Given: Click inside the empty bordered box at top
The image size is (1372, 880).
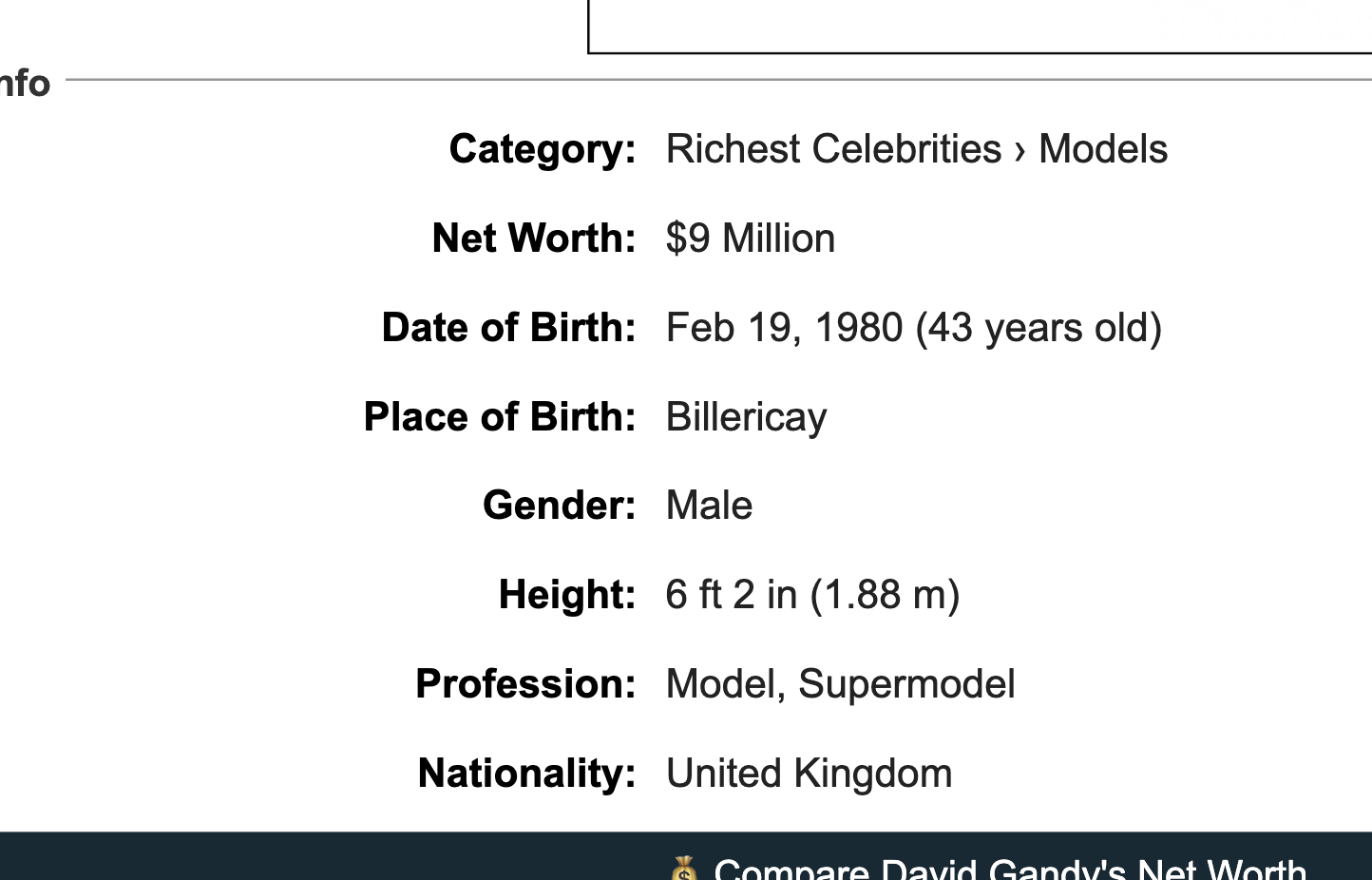Looking at the screenshot, I should 980,25.
